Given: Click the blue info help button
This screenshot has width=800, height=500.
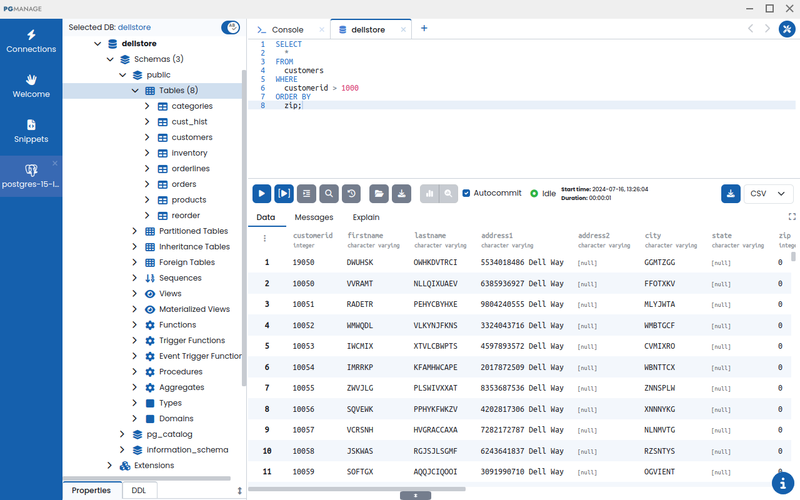Looking at the screenshot, I should 783,482.
